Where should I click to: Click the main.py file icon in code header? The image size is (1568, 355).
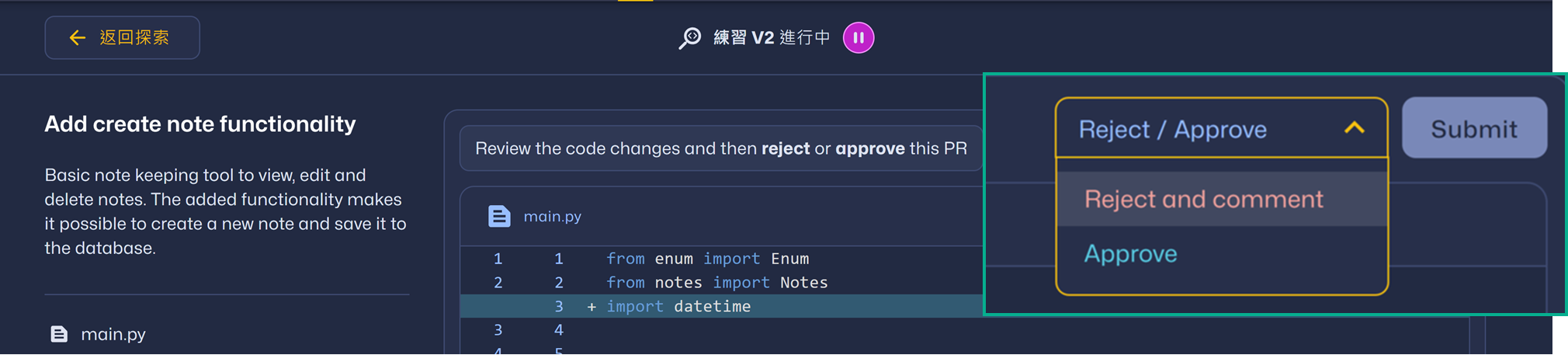click(499, 216)
